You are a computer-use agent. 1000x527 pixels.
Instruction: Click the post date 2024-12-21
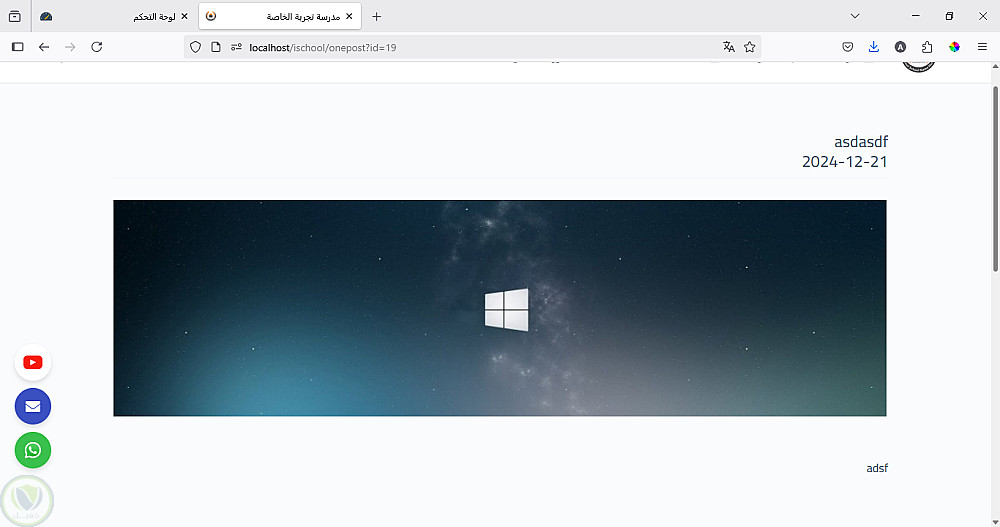pos(844,162)
